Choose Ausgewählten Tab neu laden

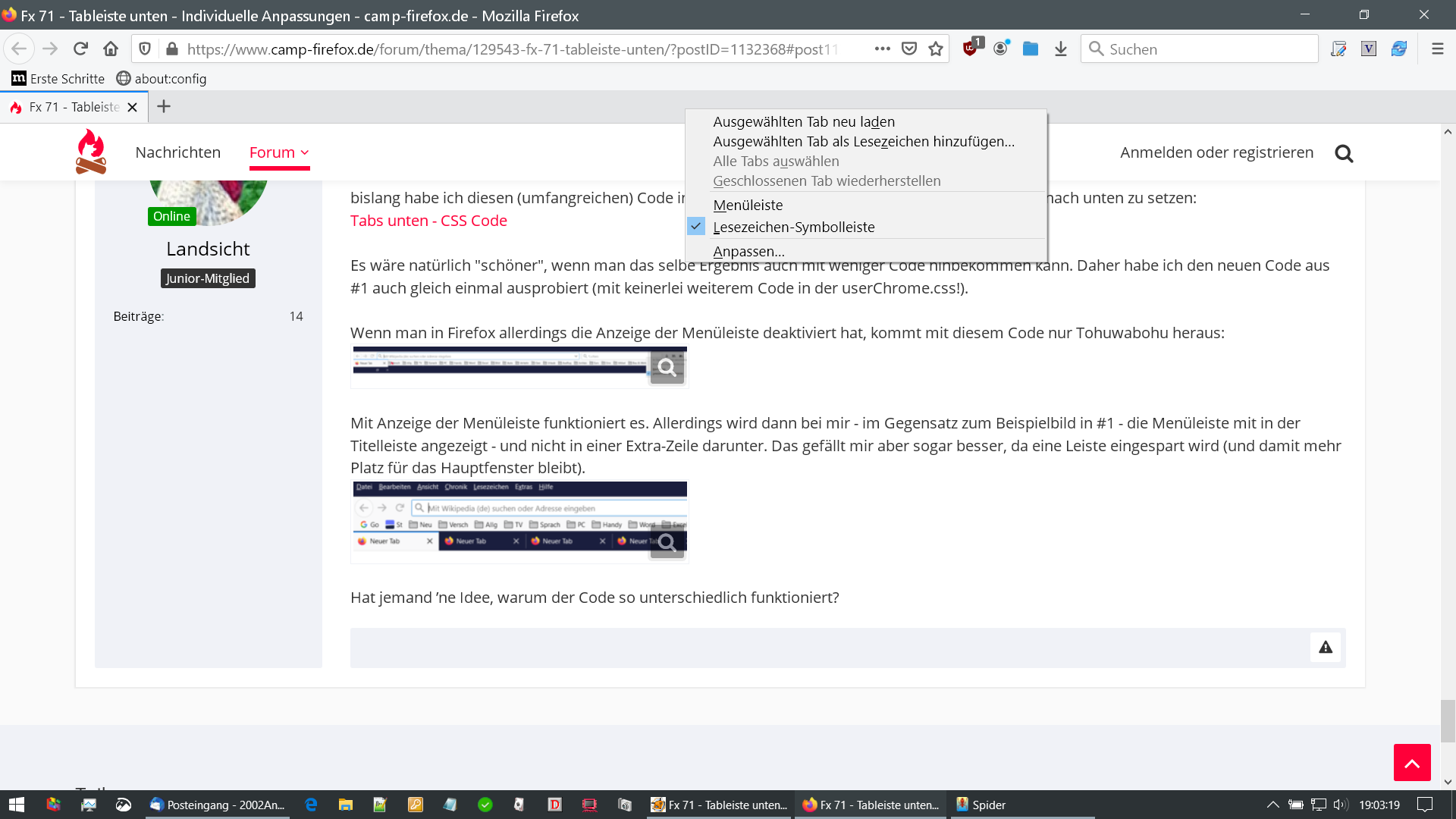[x=803, y=121]
